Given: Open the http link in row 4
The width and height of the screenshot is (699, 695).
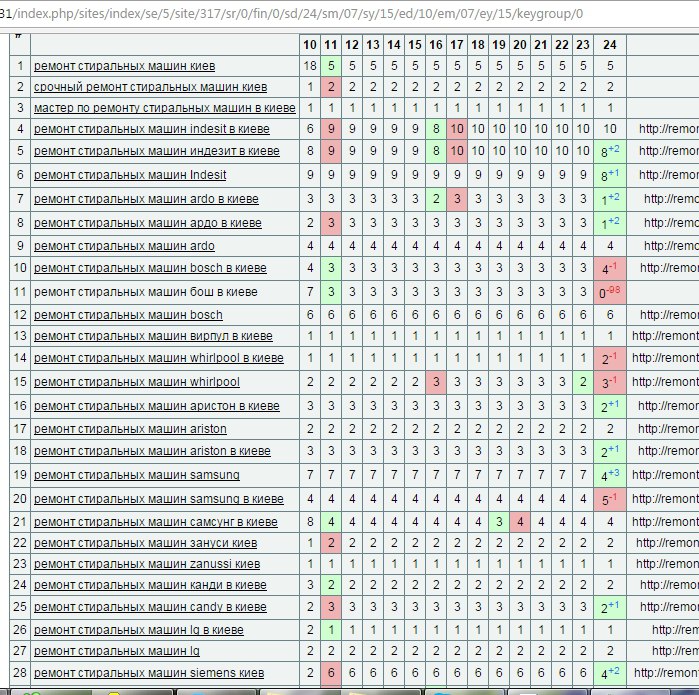Looking at the screenshot, I should coord(669,129).
